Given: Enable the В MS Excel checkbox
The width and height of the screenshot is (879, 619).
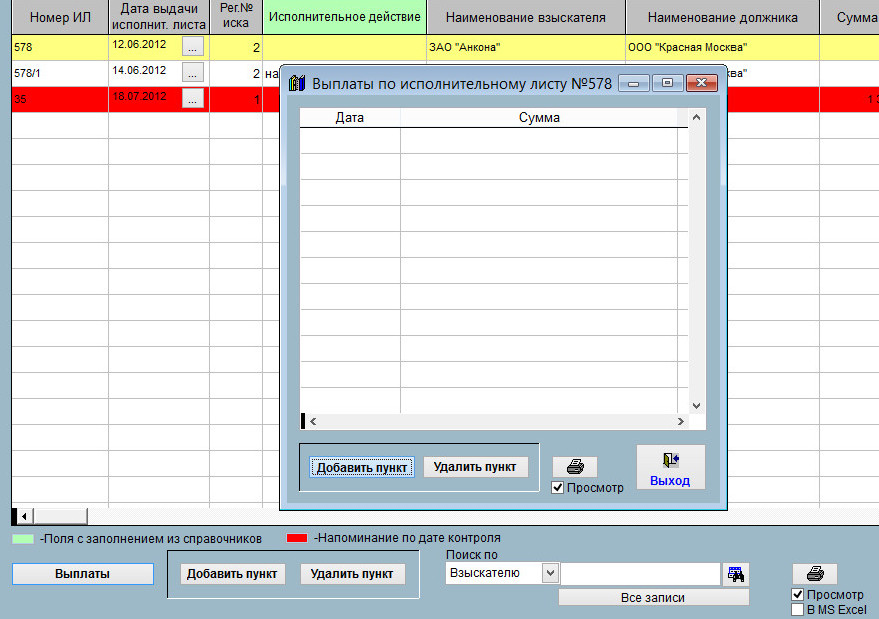Looking at the screenshot, I should 798,609.
